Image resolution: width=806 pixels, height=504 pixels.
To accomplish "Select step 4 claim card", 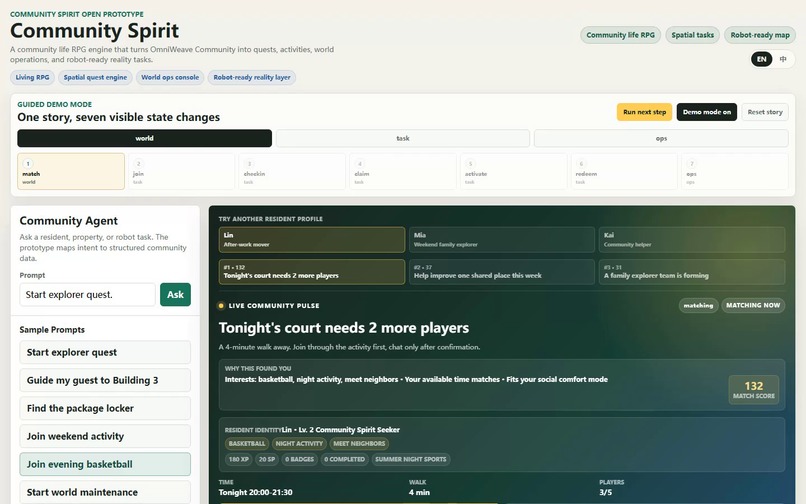I will click(402, 171).
